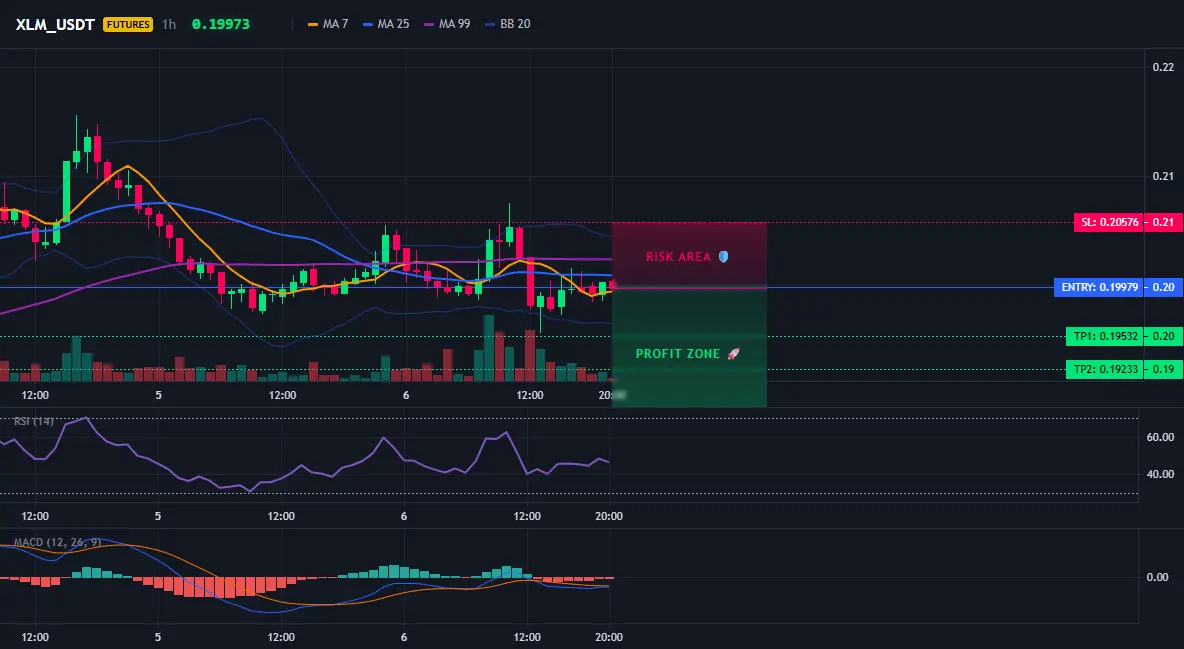Click the SL: 0.20576 price label
Screen dimensions: 1184x649
point(1108,222)
